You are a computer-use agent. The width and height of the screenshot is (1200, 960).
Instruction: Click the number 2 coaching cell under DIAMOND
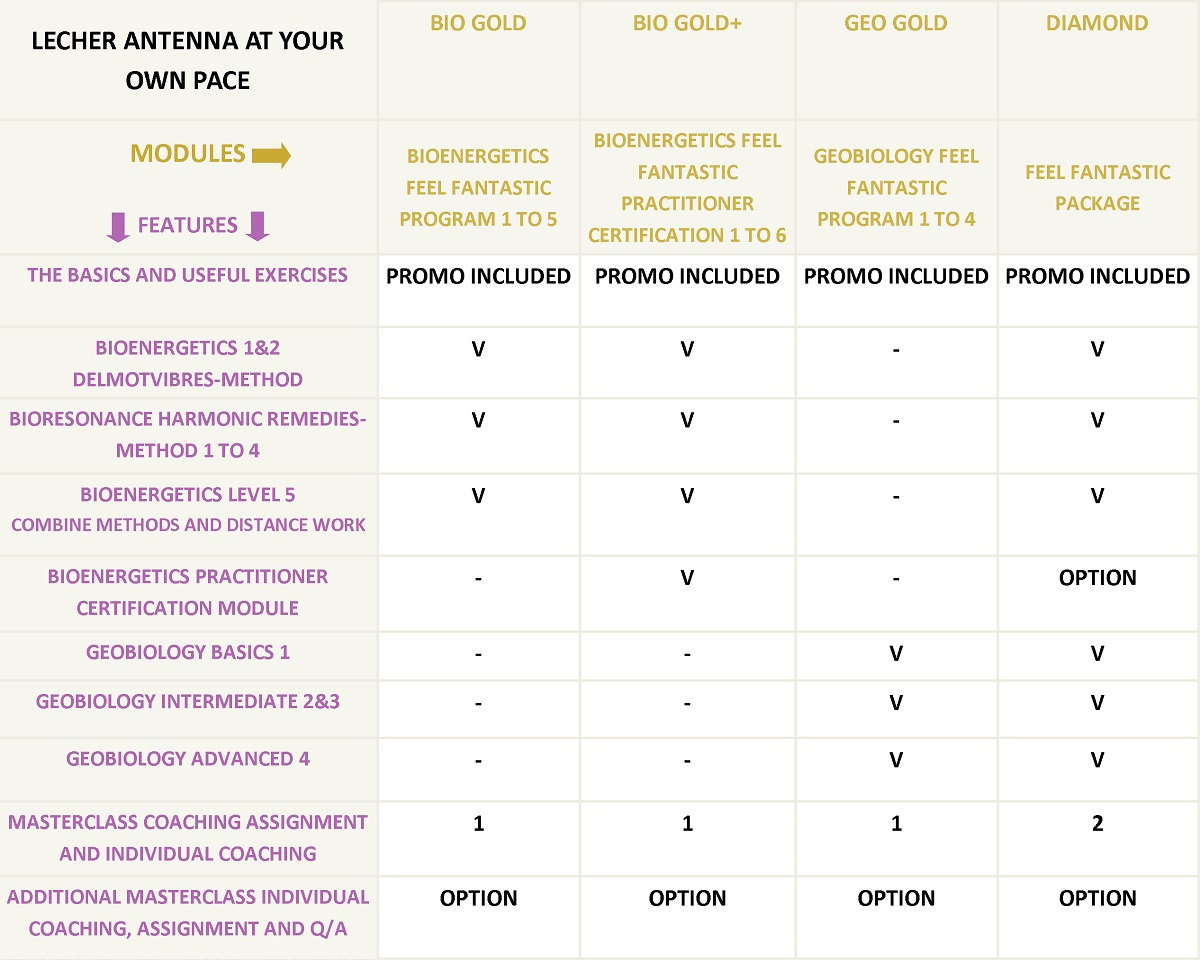click(1097, 823)
